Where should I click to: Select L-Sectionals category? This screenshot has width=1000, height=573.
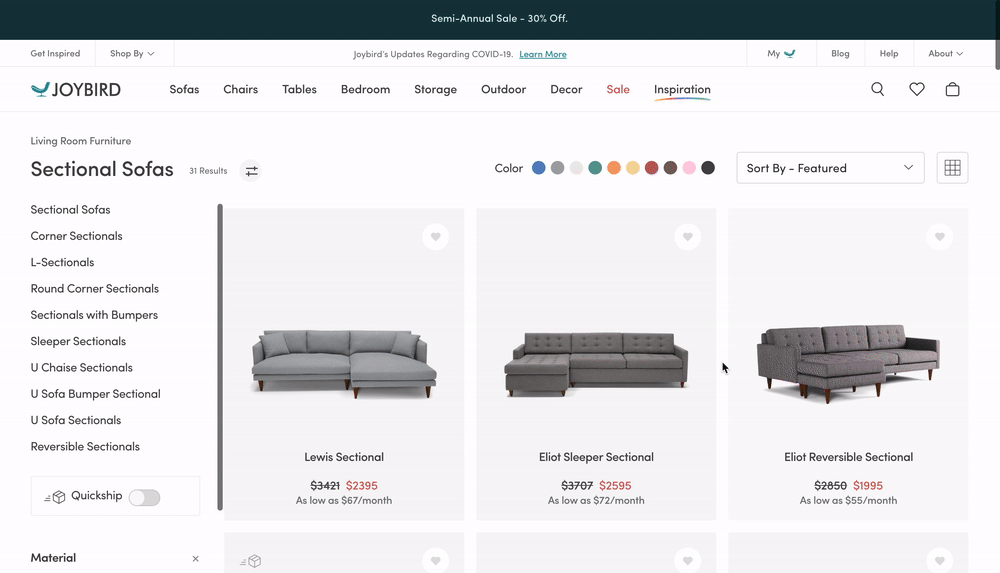(62, 262)
